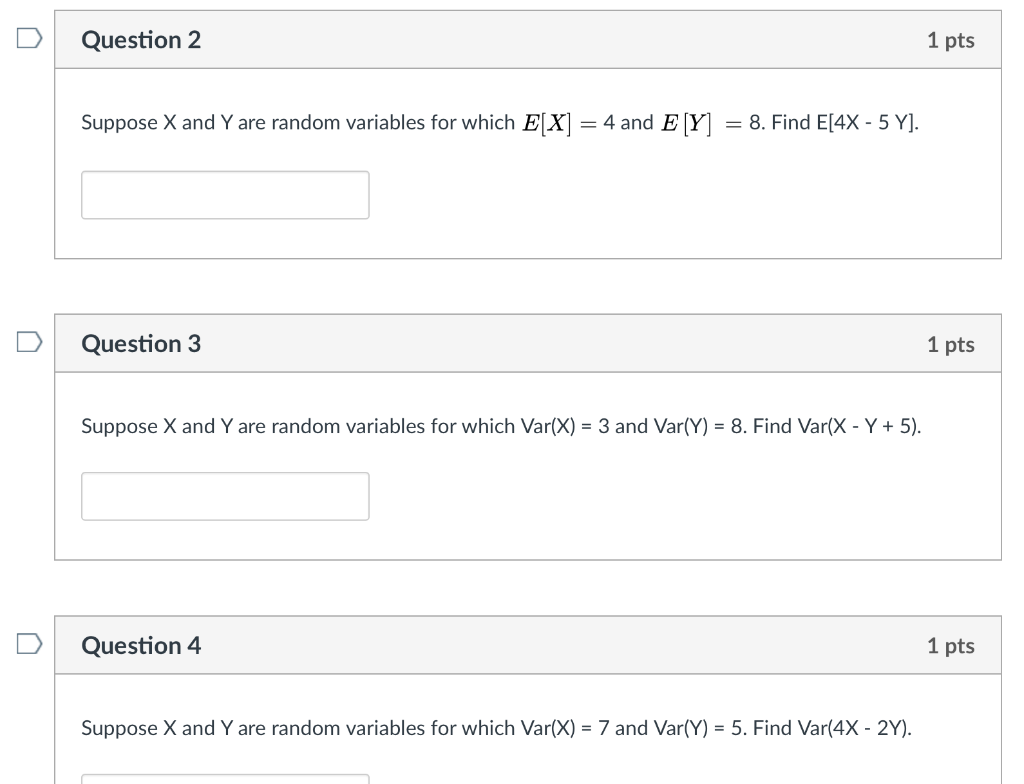Click the Question 3 header title

(141, 344)
